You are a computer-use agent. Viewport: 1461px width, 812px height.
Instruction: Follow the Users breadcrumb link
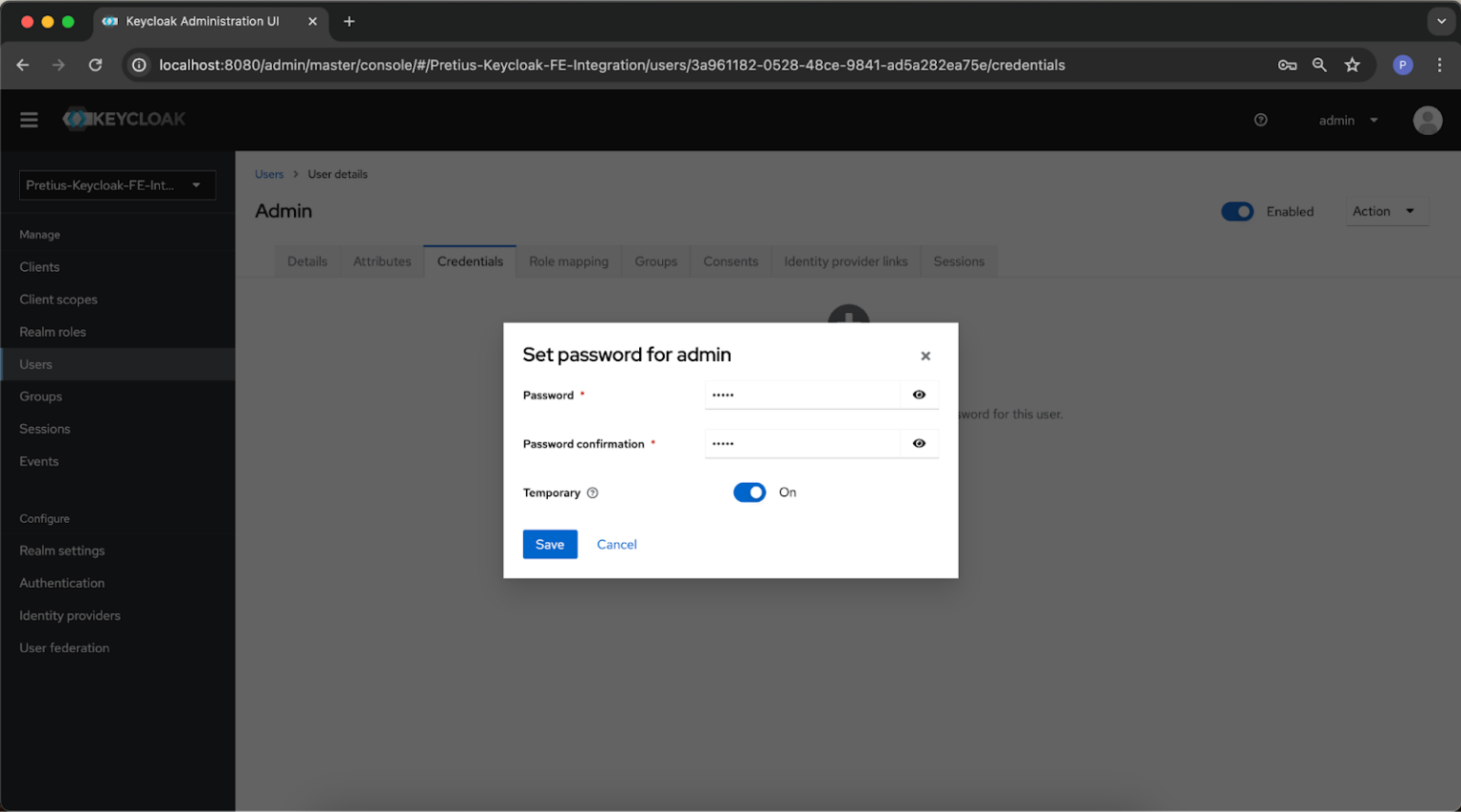269,174
